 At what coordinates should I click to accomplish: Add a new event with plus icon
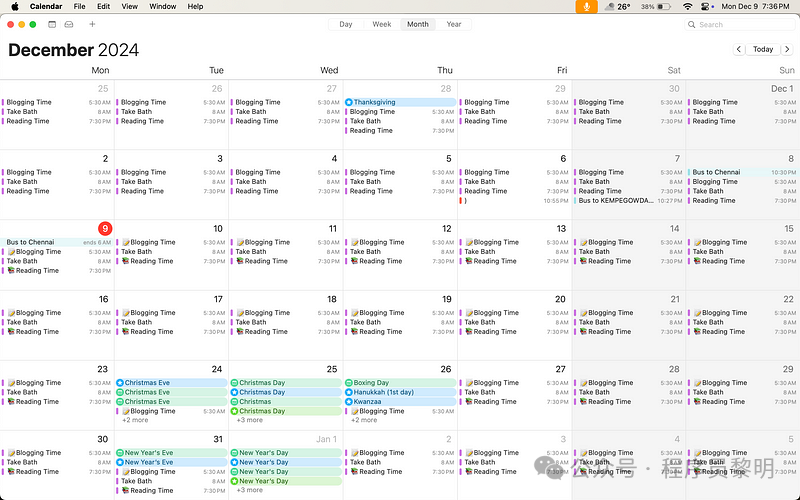coord(92,24)
